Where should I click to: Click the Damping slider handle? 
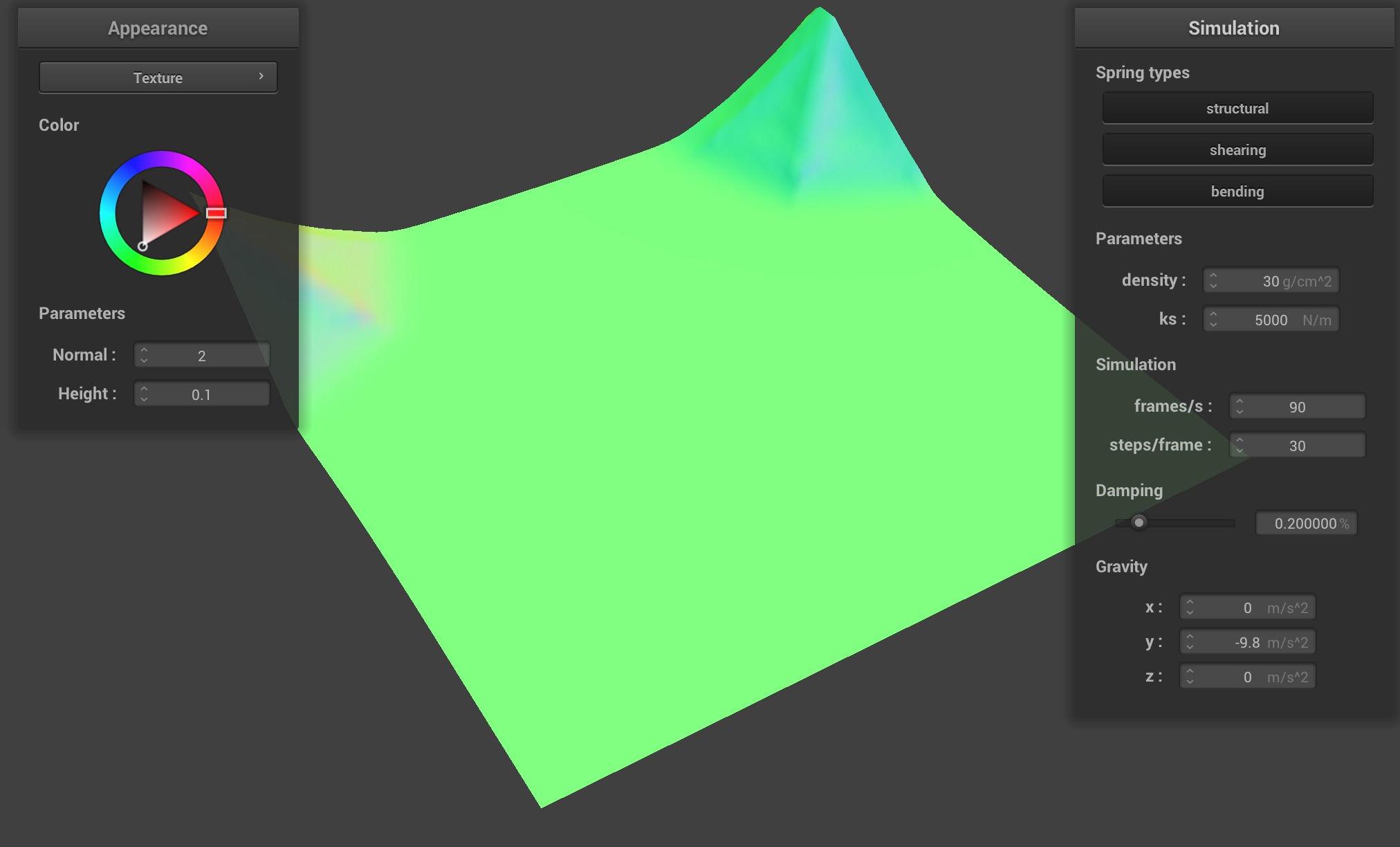(x=1139, y=522)
